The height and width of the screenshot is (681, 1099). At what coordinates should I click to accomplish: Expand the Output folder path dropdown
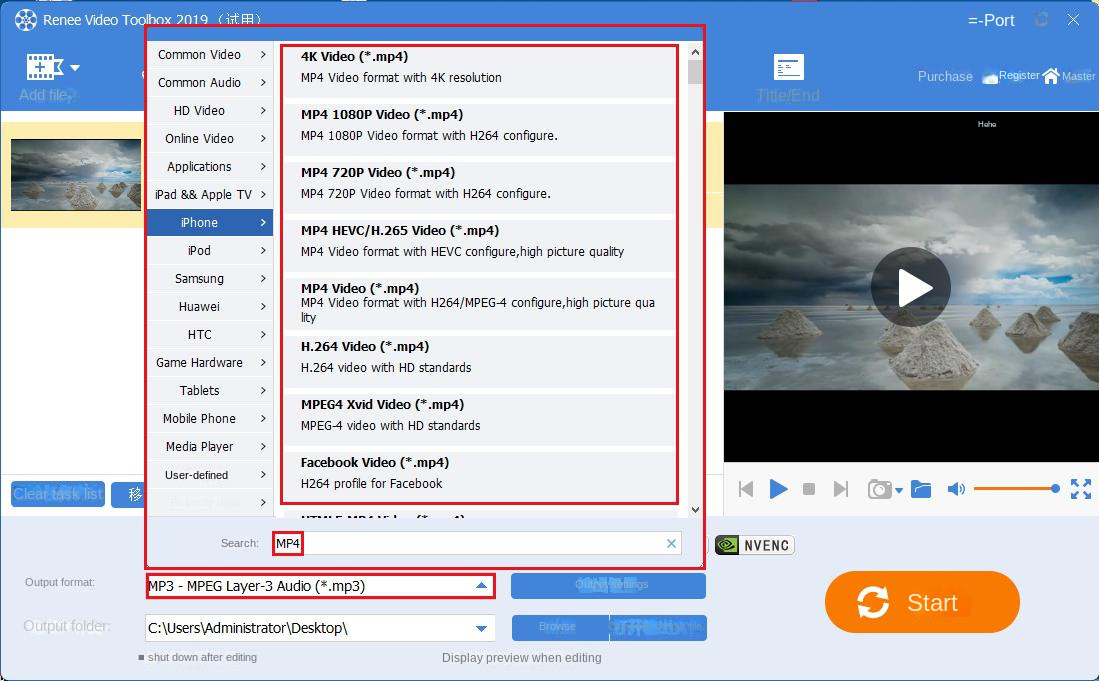(x=483, y=628)
